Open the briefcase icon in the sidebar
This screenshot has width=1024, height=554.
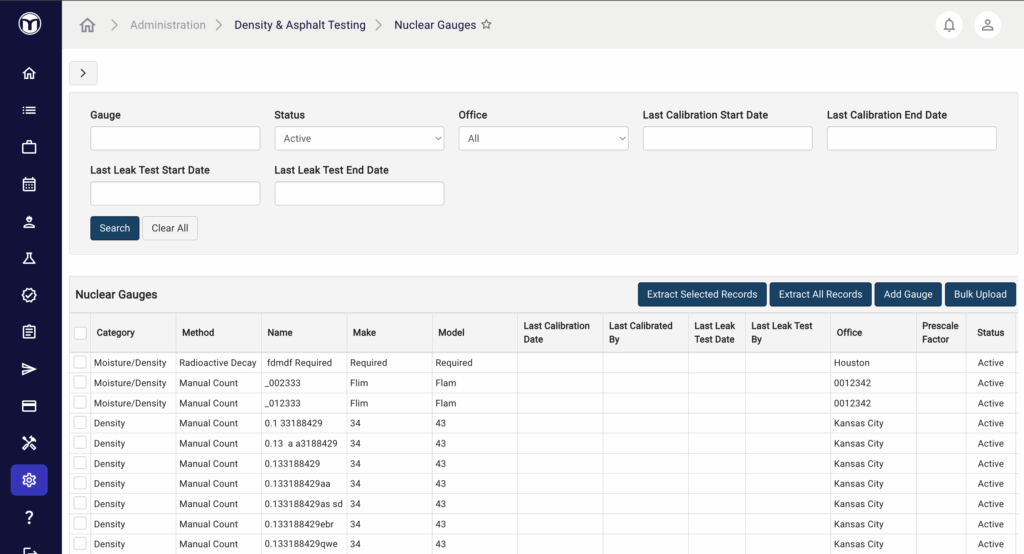pyautogui.click(x=29, y=147)
